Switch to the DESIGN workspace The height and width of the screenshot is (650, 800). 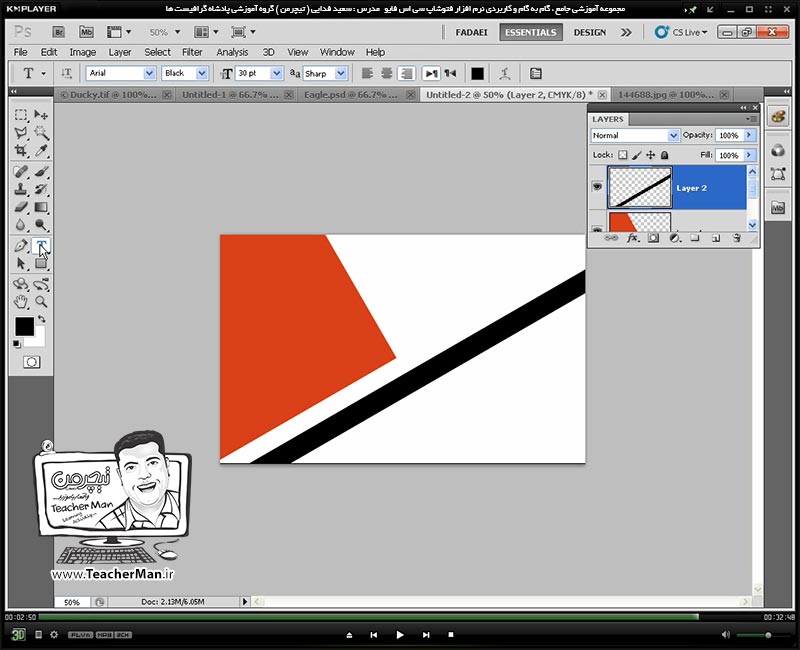590,32
